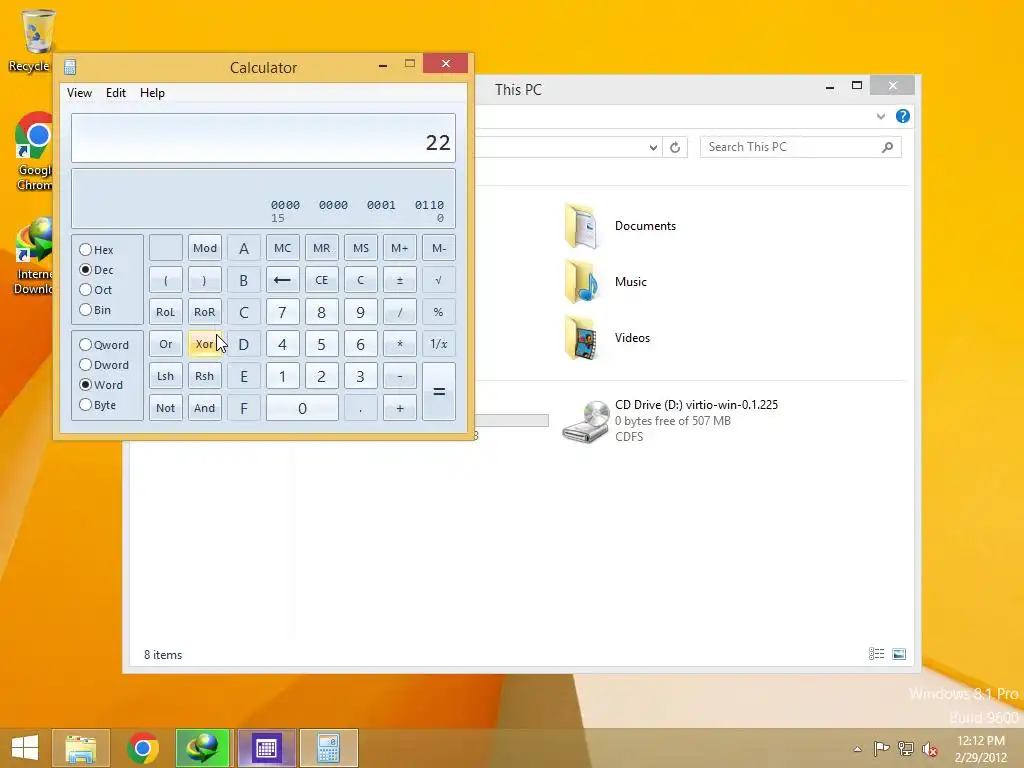Click the number 0 key

point(302,408)
